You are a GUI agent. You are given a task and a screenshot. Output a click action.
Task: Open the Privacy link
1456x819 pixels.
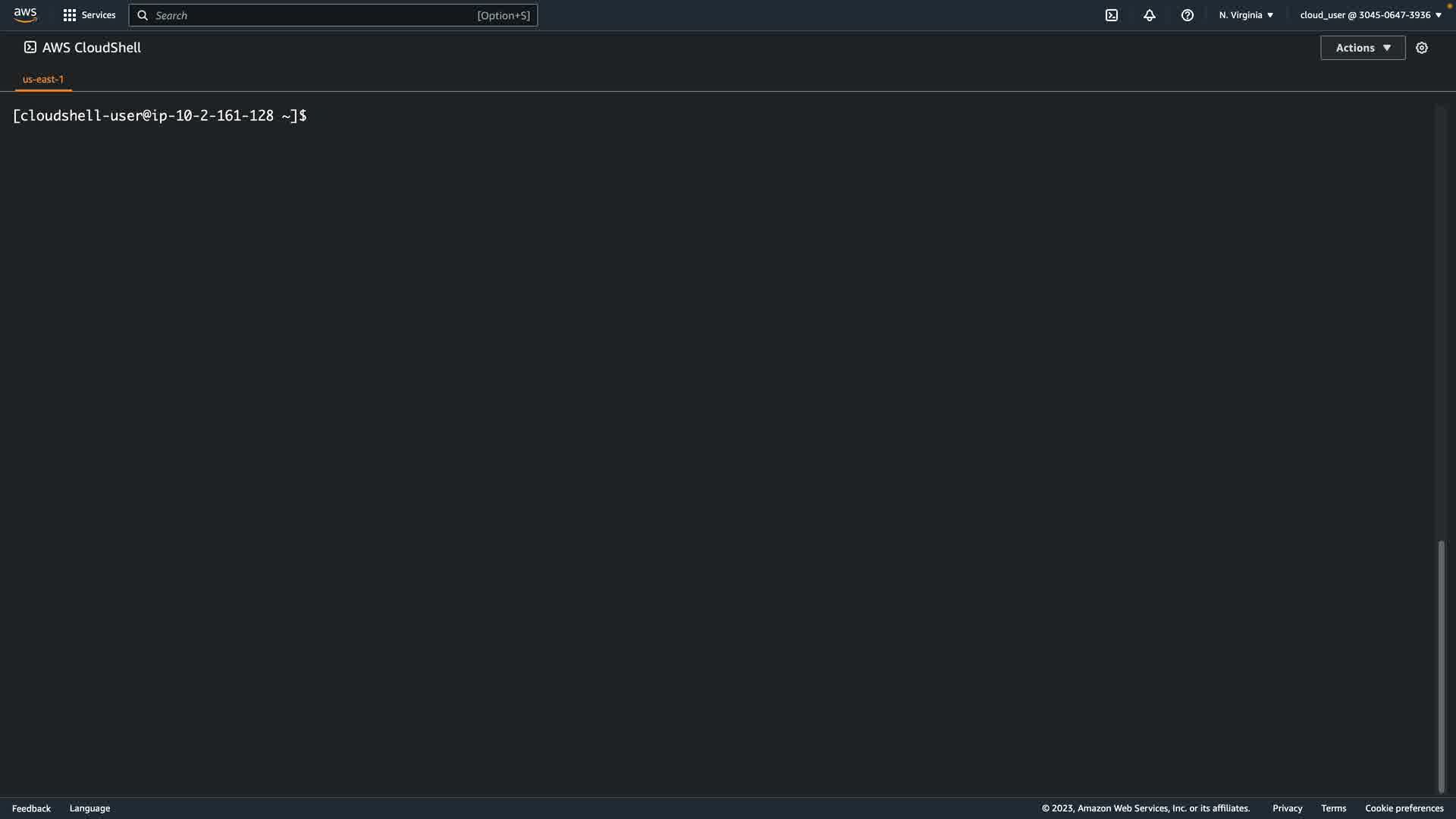click(x=1287, y=808)
